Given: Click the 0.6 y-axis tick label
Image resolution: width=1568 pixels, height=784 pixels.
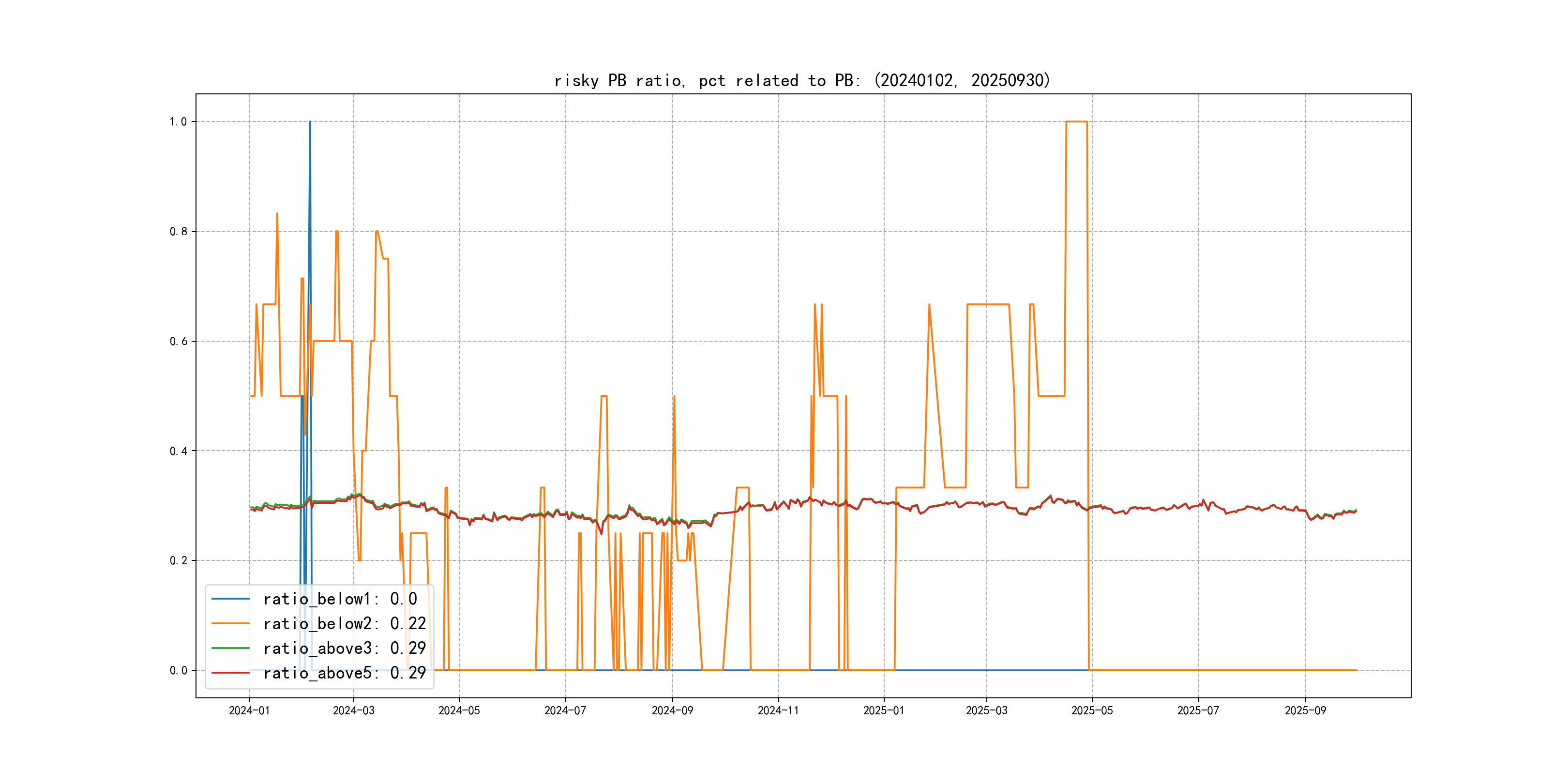Looking at the screenshot, I should [x=178, y=342].
